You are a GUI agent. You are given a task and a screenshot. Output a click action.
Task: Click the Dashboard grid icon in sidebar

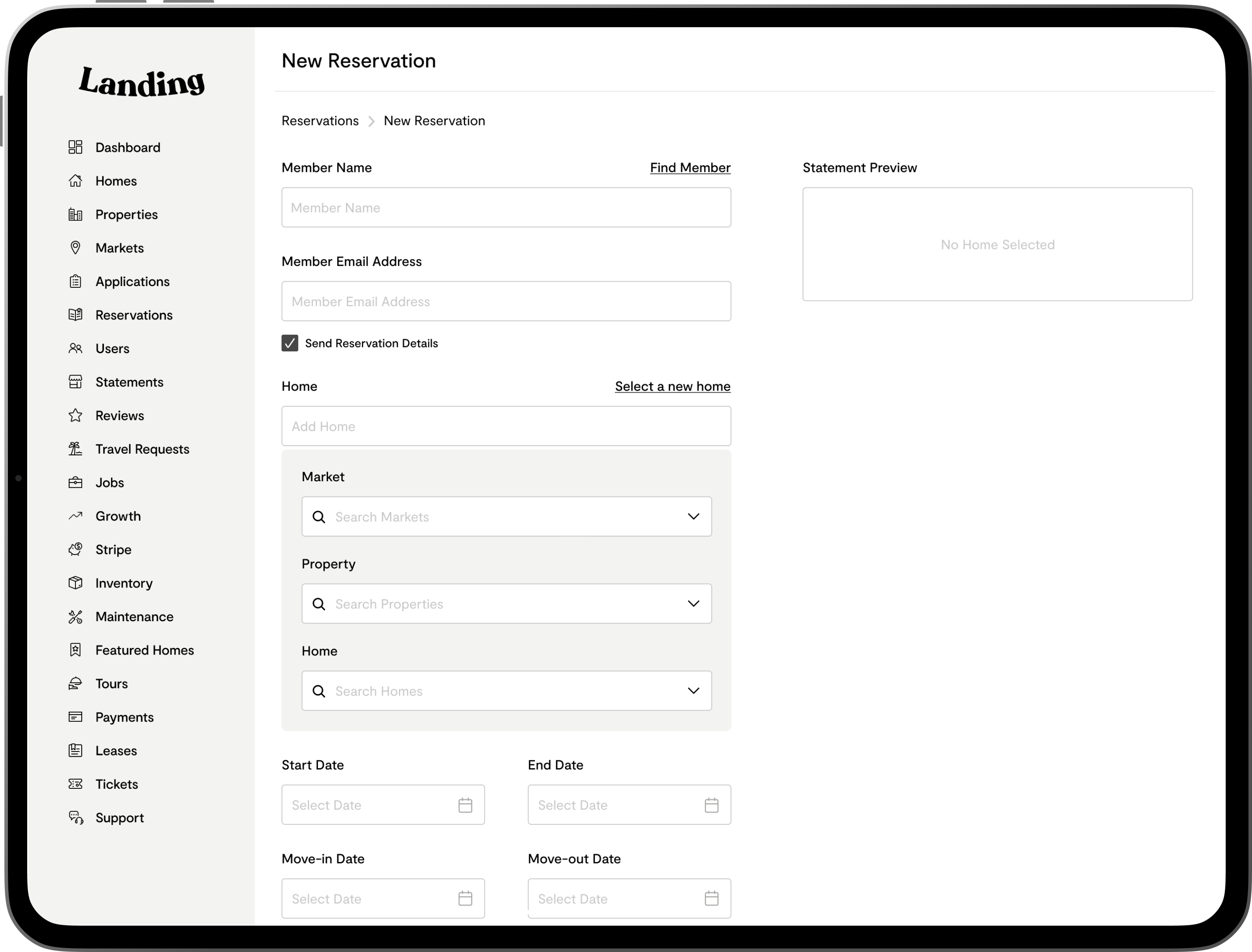75,147
